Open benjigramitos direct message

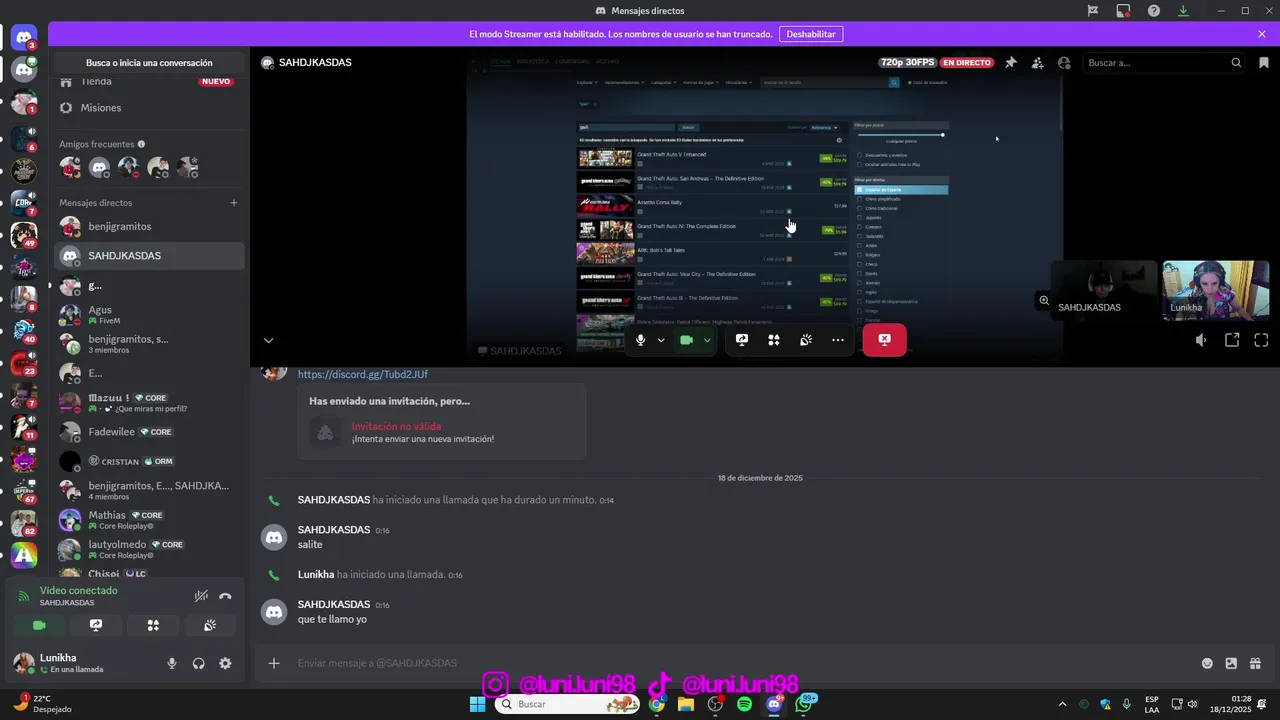150,227
